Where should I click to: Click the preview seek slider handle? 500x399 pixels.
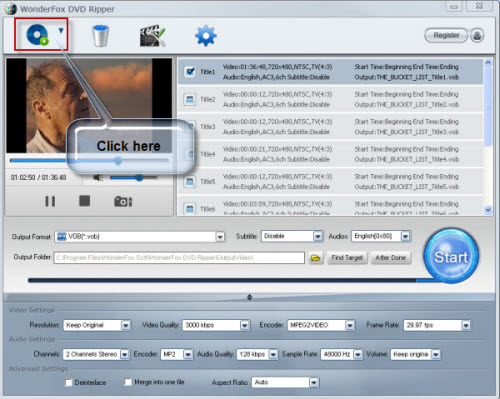click(x=118, y=161)
